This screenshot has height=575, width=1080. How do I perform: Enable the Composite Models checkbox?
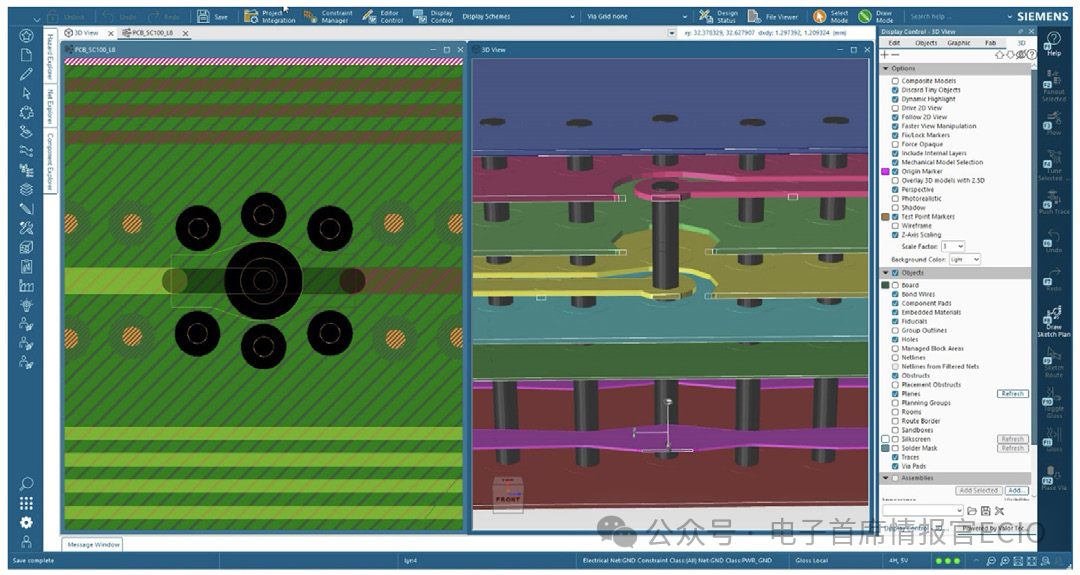[895, 81]
